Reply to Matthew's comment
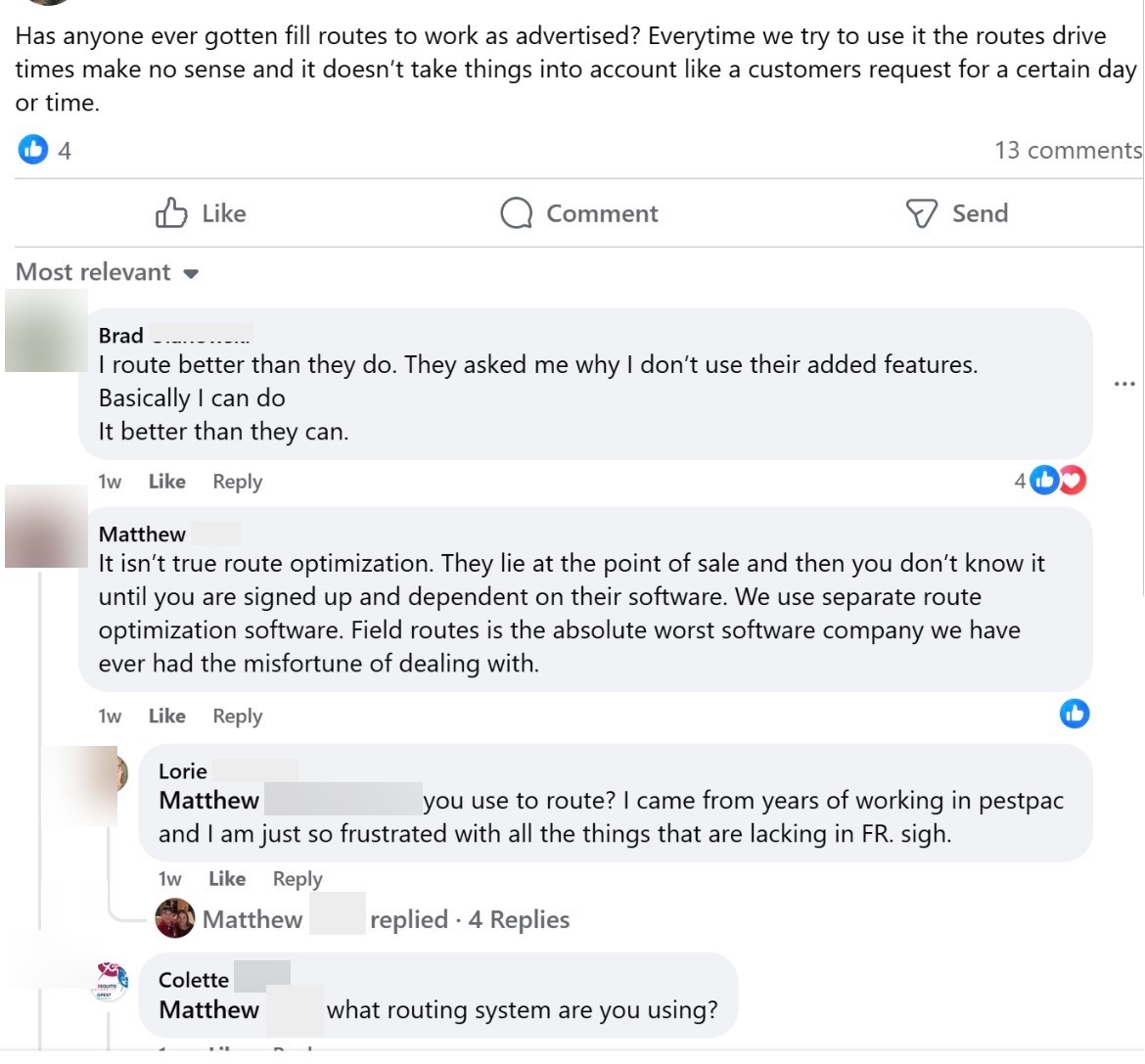1145x1064 pixels. pyautogui.click(x=237, y=716)
